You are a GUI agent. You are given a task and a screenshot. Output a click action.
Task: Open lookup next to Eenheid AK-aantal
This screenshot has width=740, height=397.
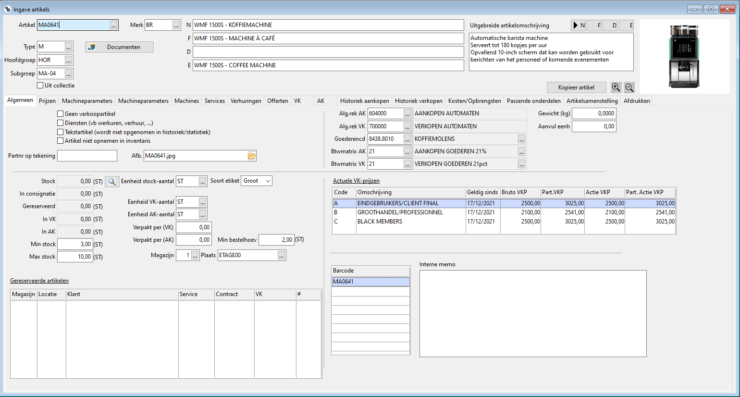tap(202, 215)
